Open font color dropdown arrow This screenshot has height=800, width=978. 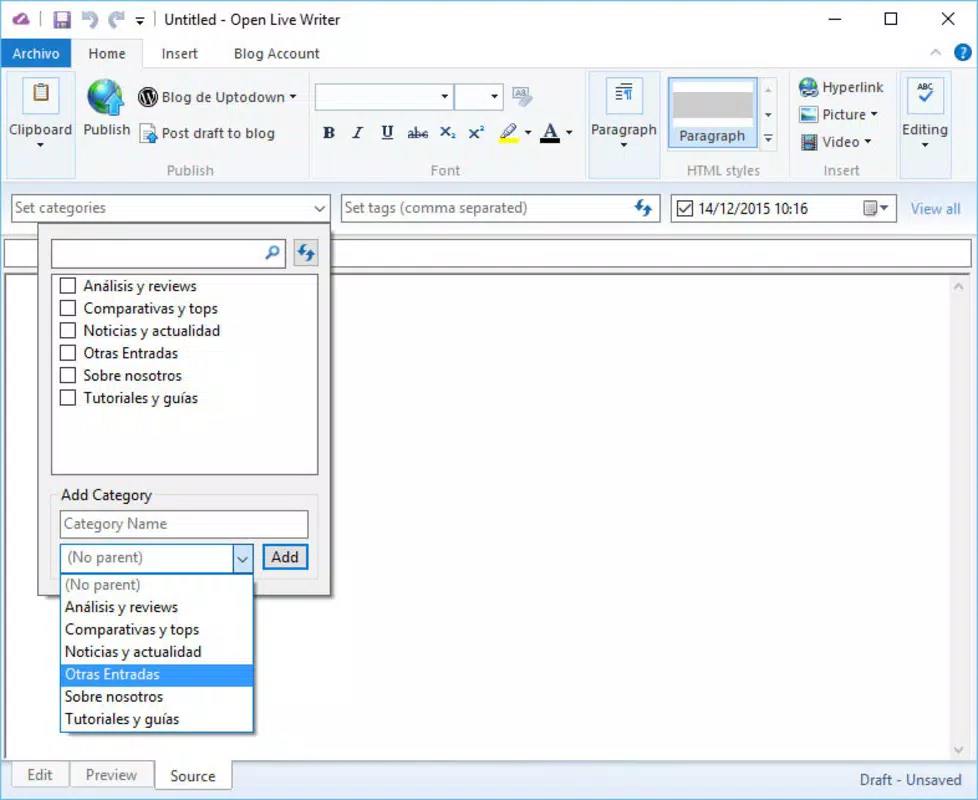coord(569,132)
